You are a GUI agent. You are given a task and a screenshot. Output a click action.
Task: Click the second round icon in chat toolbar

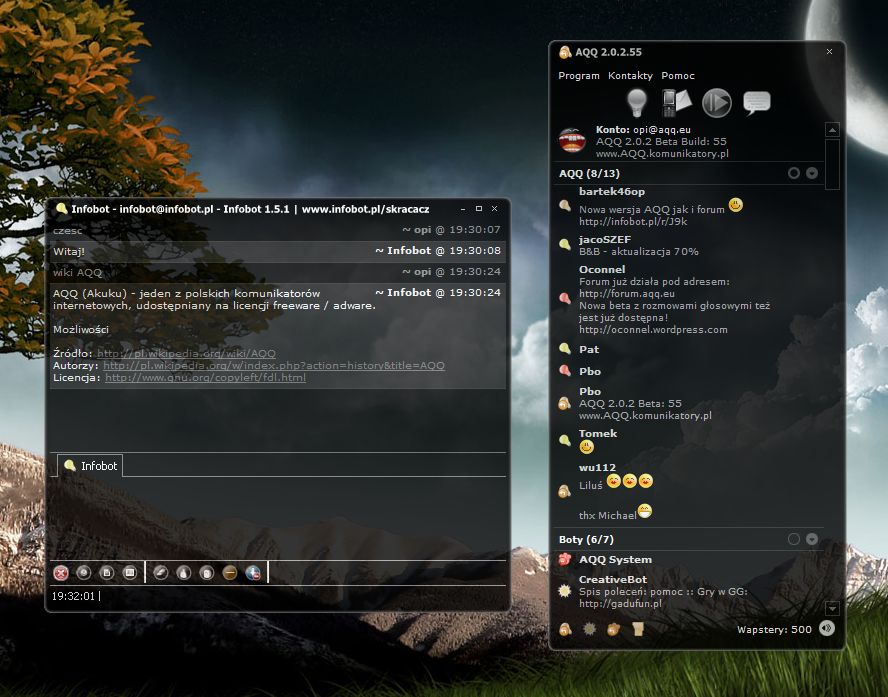[84, 573]
